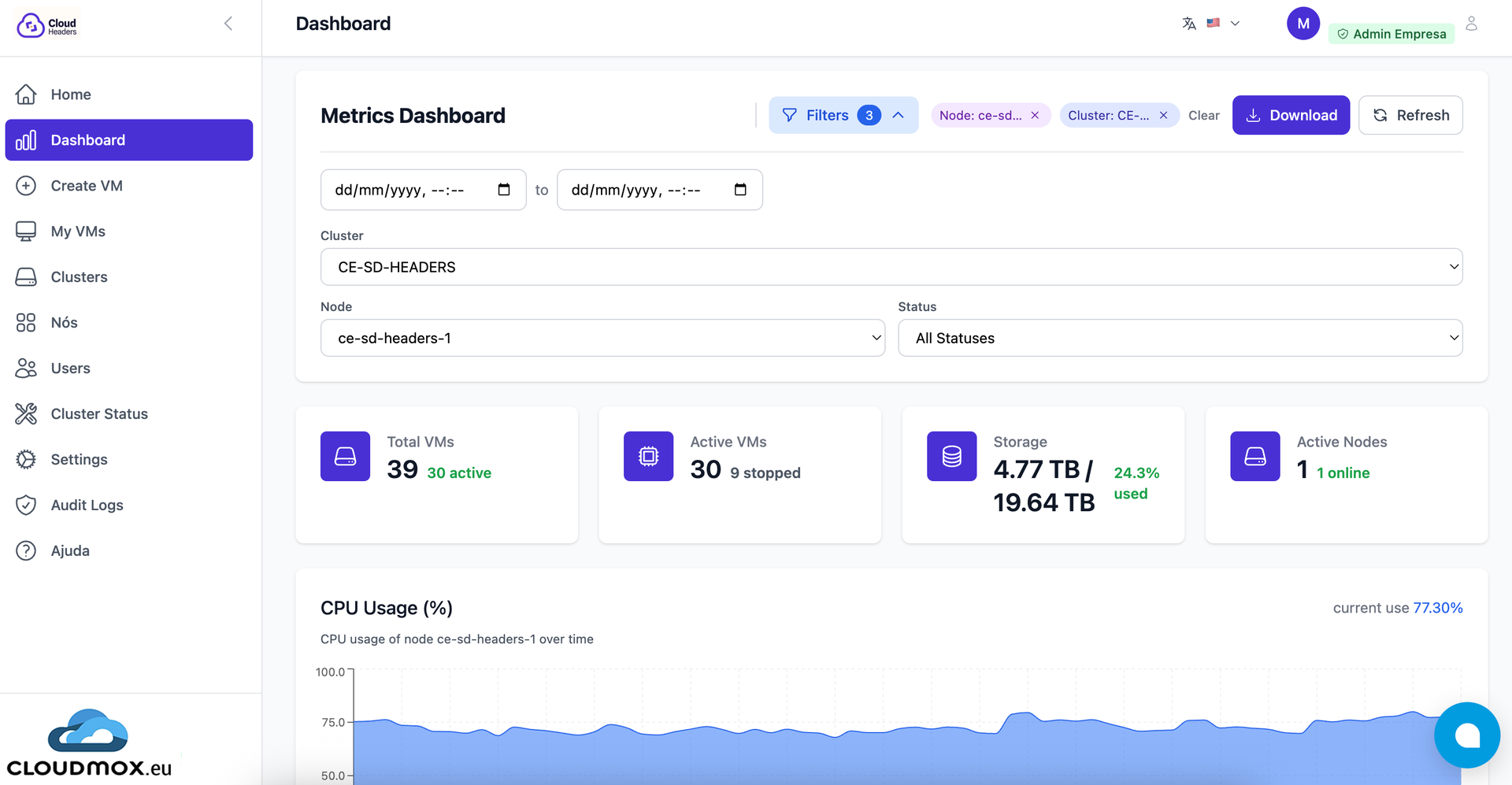This screenshot has width=1512, height=785.
Task: Open the Node dropdown
Action: point(602,338)
